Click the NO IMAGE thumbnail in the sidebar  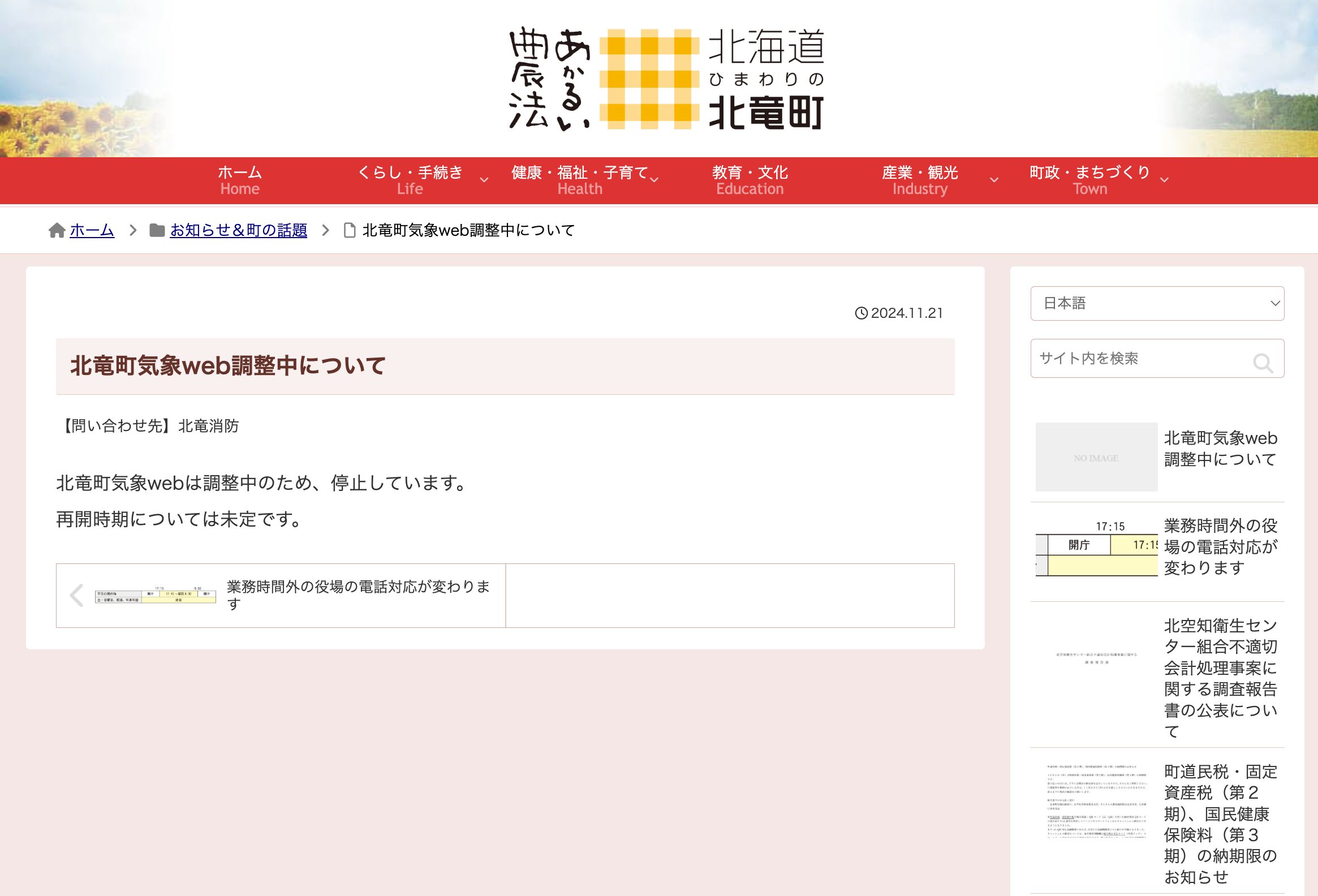coord(1096,457)
